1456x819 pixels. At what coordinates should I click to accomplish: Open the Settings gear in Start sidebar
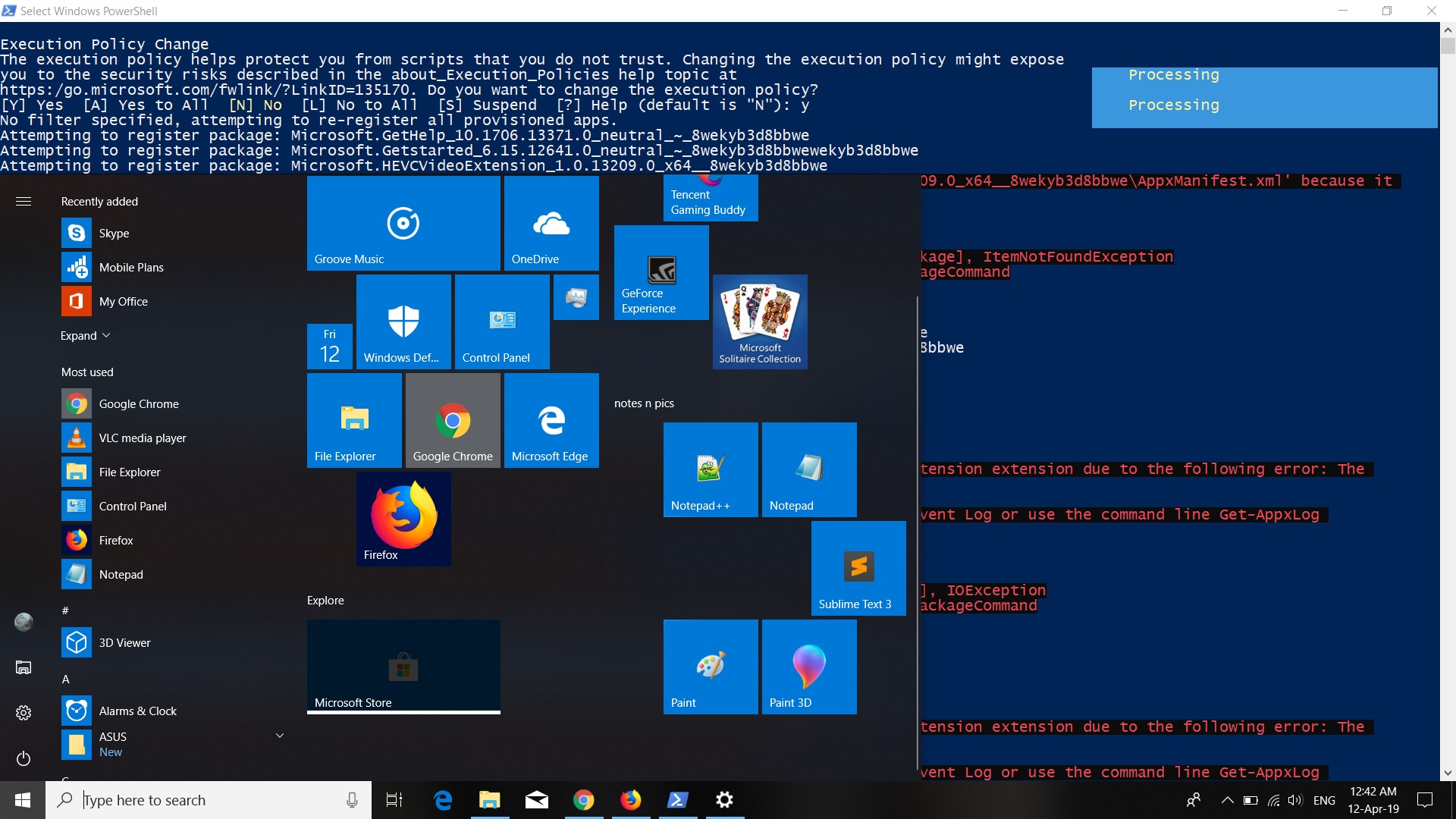24,713
